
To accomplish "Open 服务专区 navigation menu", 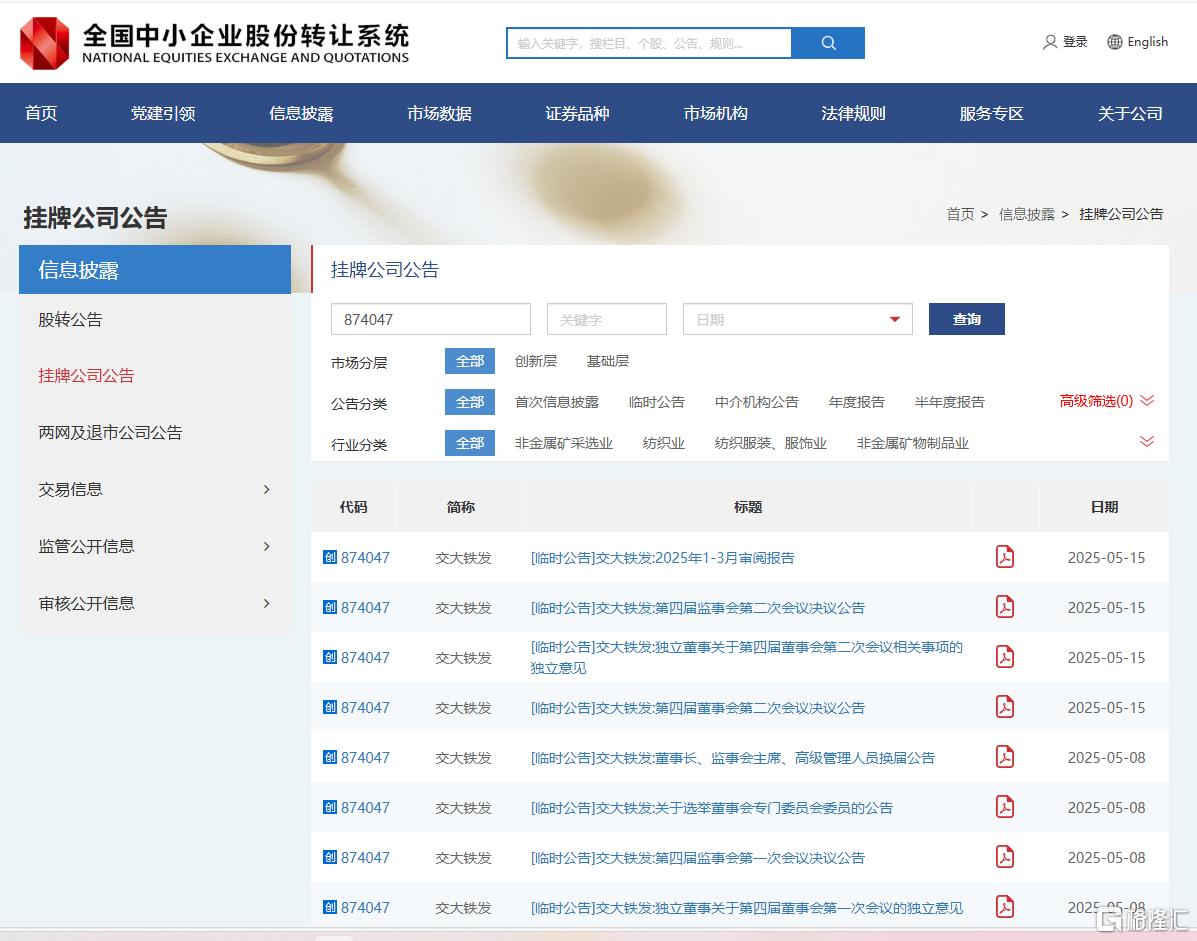I will coord(992,113).
